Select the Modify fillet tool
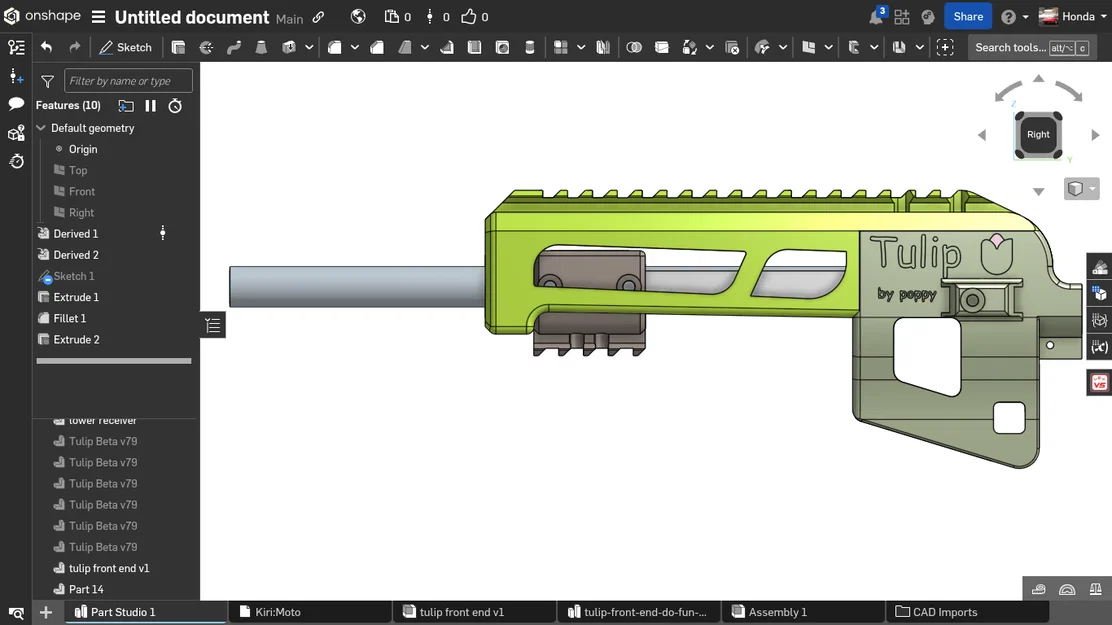Viewport: 1112px width, 625px height. point(762,48)
